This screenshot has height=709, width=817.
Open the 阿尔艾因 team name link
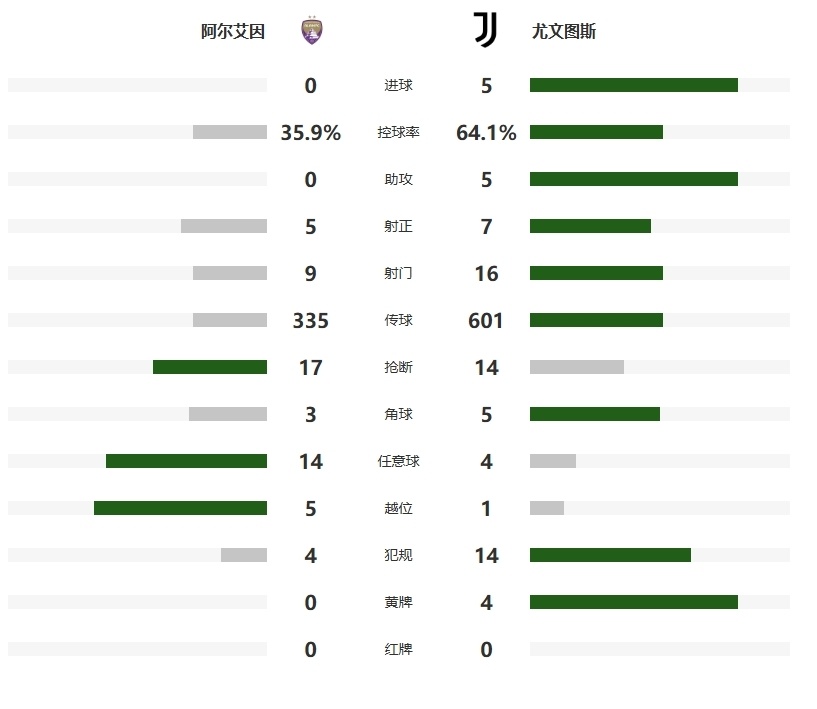[x=233, y=32]
